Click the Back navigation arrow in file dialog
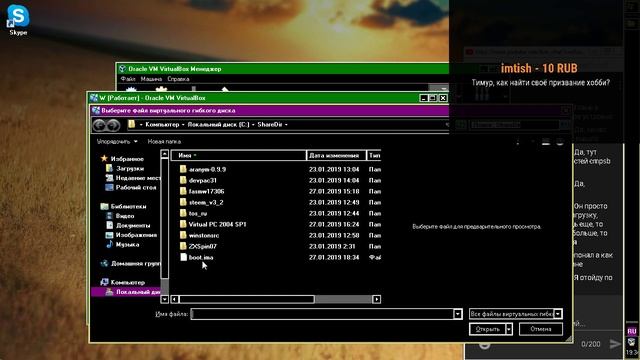The width and height of the screenshot is (640, 360). click(x=99, y=125)
